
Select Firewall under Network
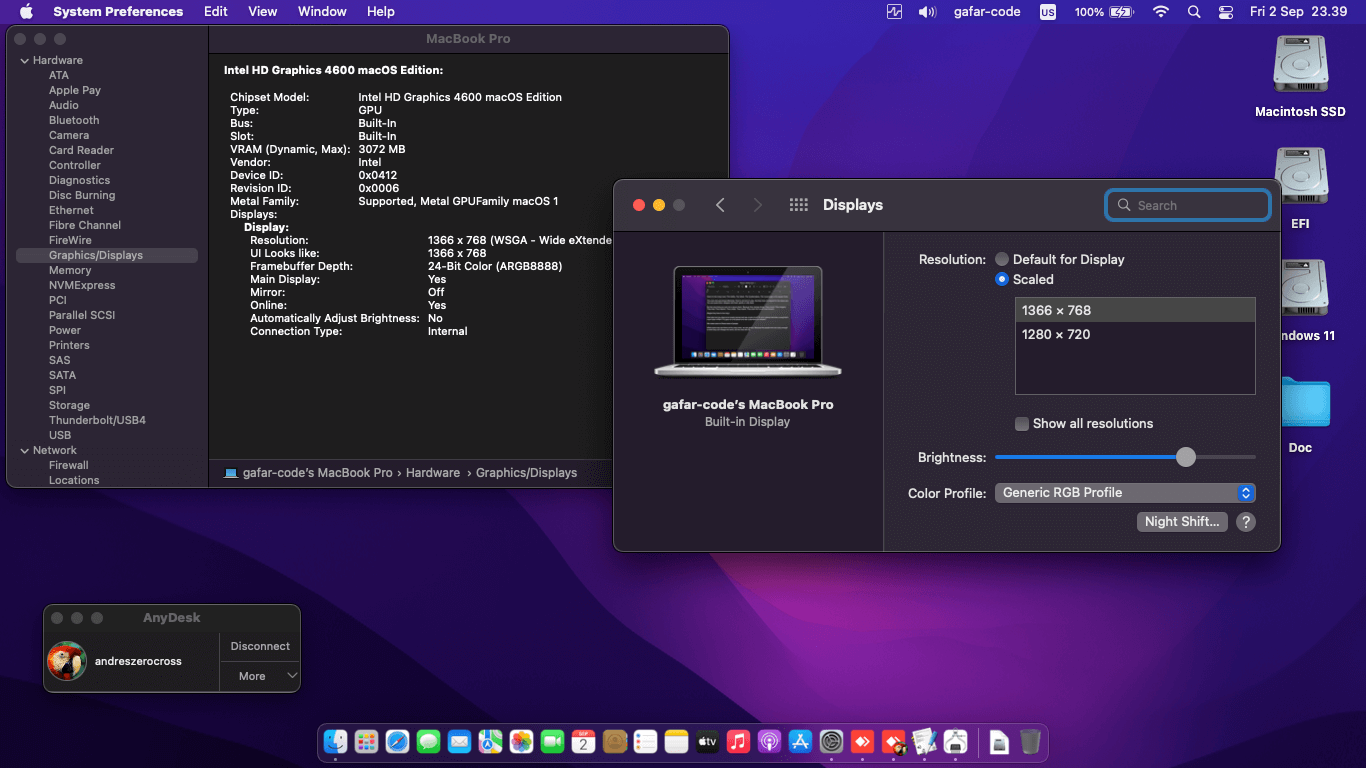click(69, 465)
